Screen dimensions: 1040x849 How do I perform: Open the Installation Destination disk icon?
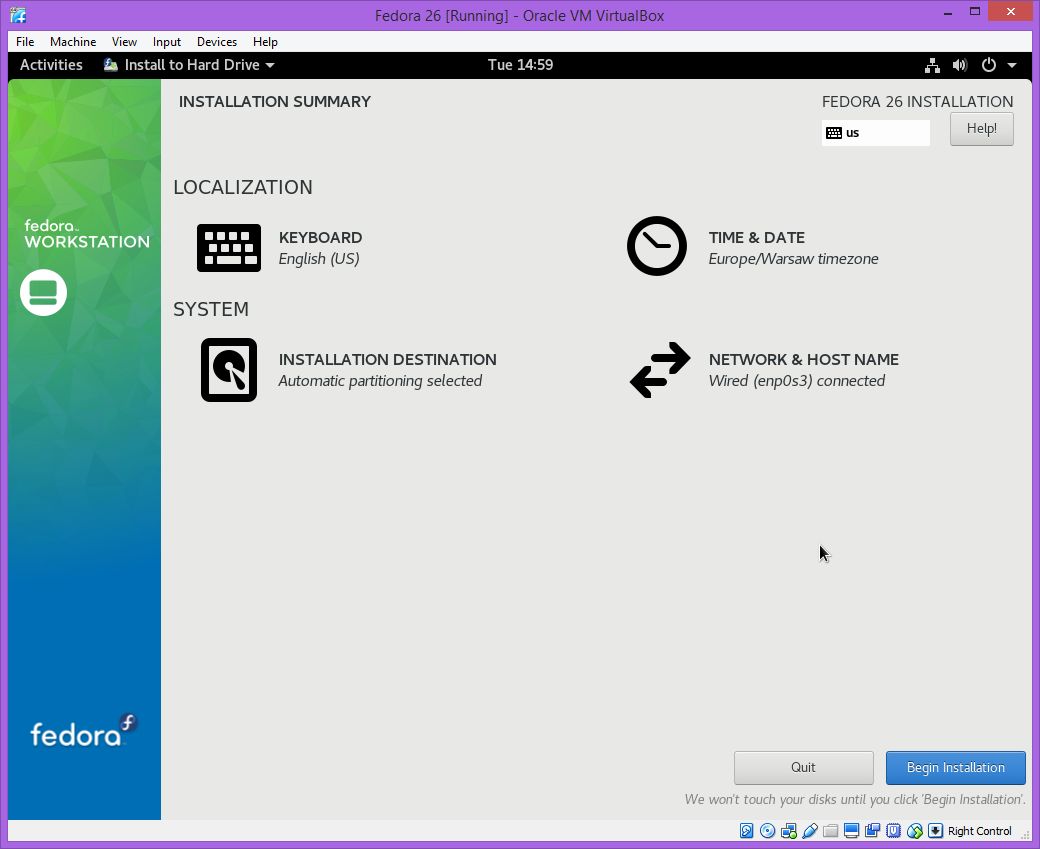point(229,370)
